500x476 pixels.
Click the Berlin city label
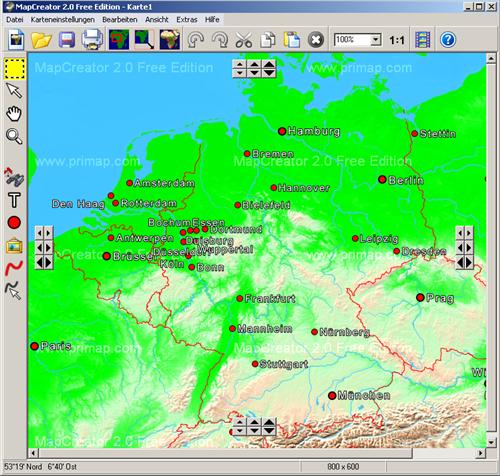(406, 180)
